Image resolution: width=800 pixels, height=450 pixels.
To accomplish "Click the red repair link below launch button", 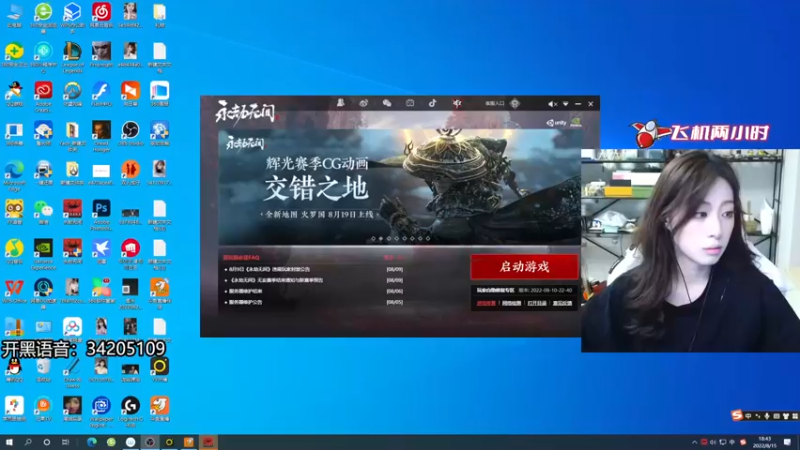I will click(486, 303).
